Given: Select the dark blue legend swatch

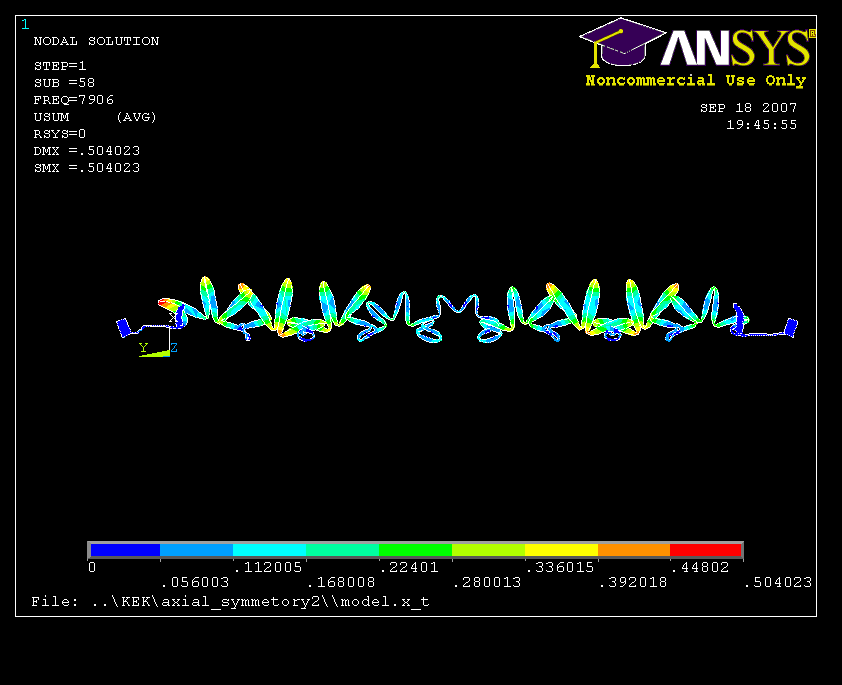Looking at the screenshot, I should (125, 550).
